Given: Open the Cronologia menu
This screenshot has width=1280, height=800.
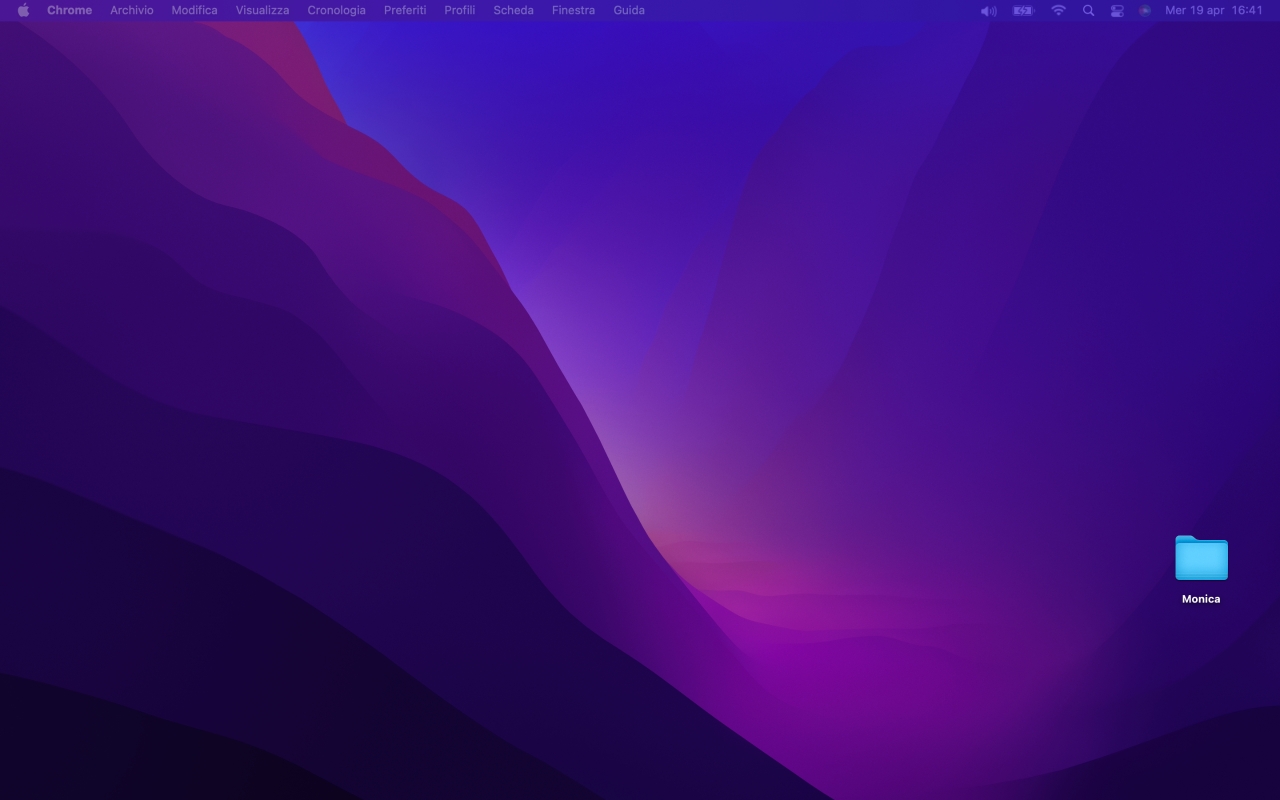Looking at the screenshot, I should [x=336, y=10].
